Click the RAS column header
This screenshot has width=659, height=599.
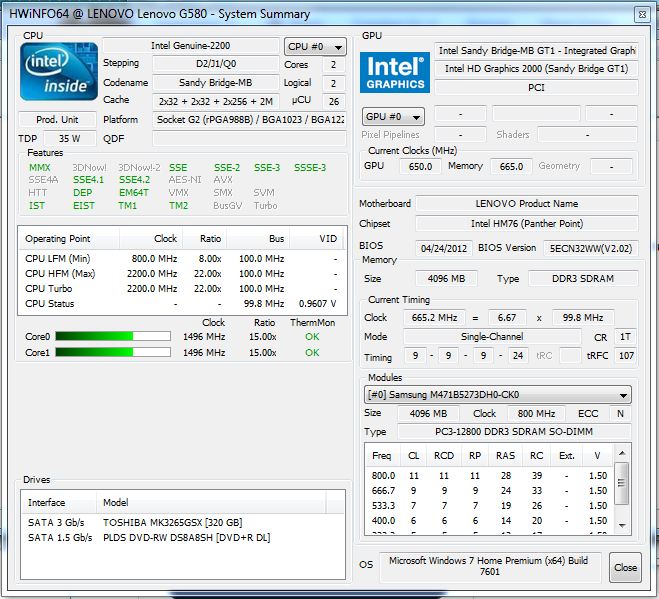505,456
